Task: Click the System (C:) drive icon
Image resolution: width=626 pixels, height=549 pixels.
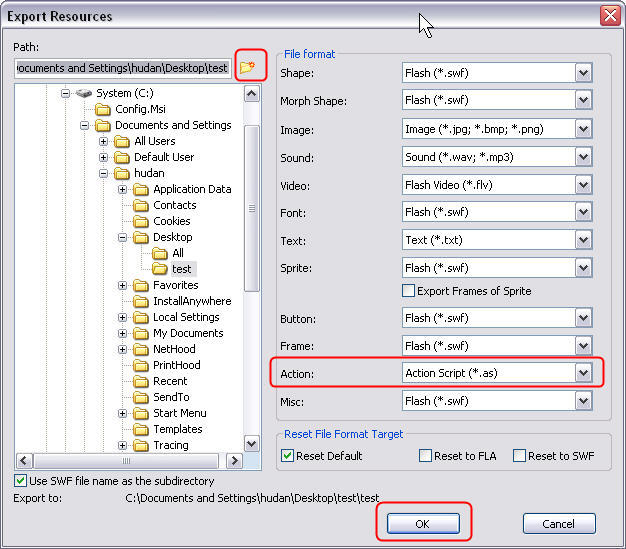Action: tap(84, 93)
